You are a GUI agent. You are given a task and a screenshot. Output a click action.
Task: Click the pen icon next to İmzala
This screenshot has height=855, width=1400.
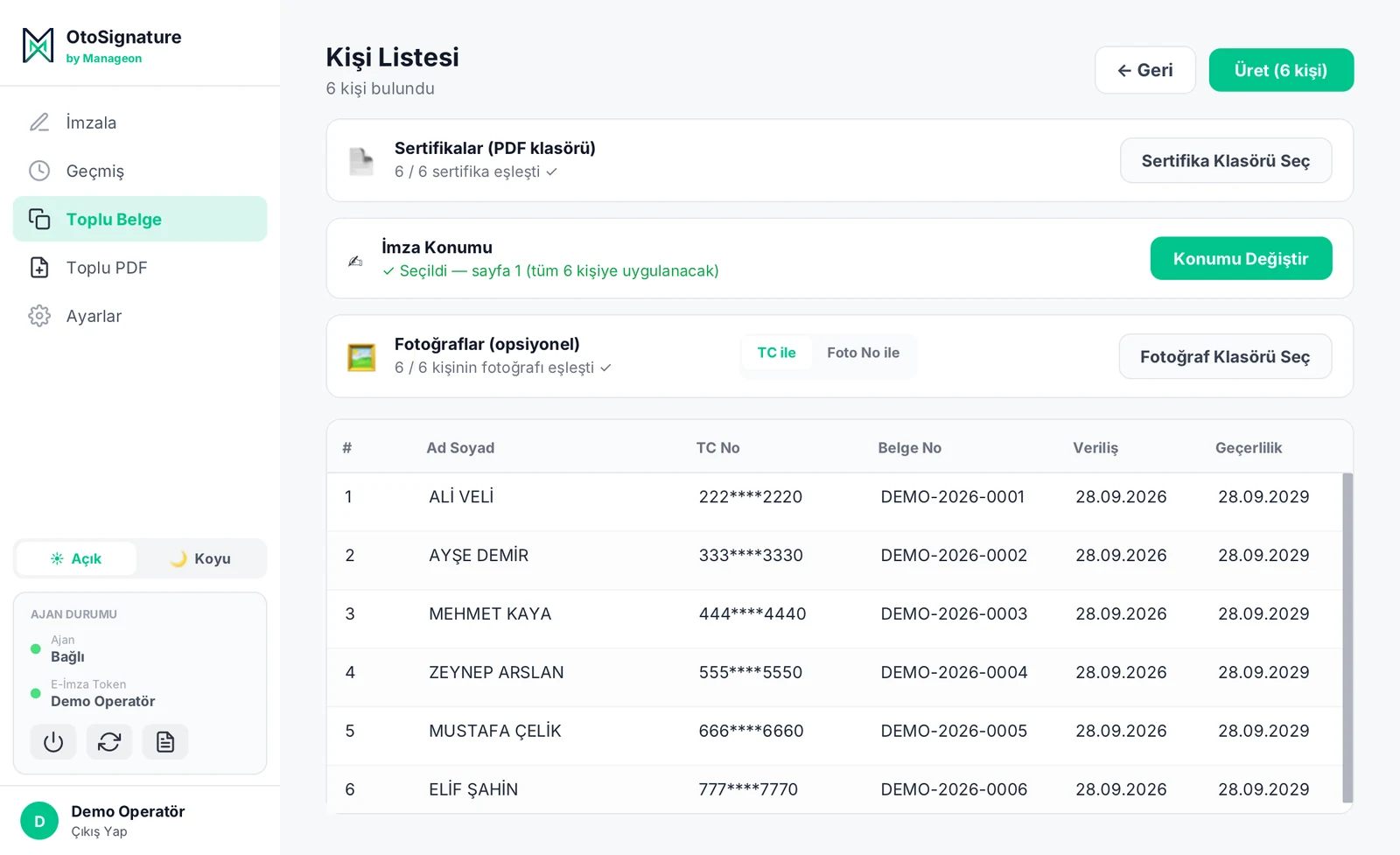[39, 123]
